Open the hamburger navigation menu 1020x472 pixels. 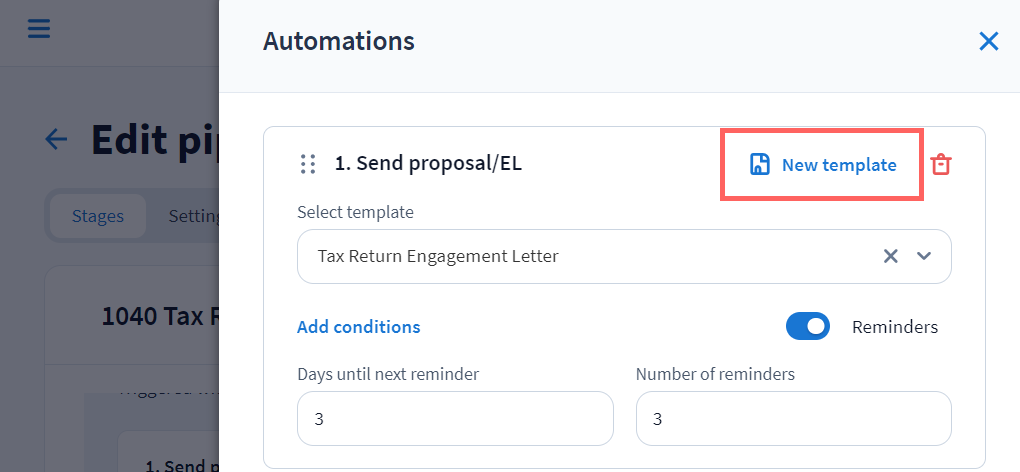click(38, 28)
